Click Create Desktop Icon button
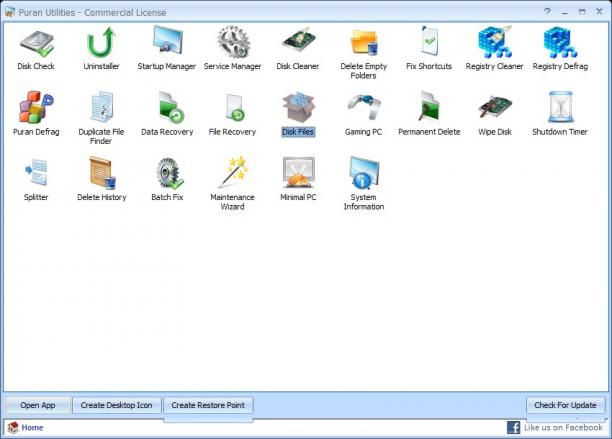Image resolution: width=612 pixels, height=439 pixels. [x=116, y=405]
